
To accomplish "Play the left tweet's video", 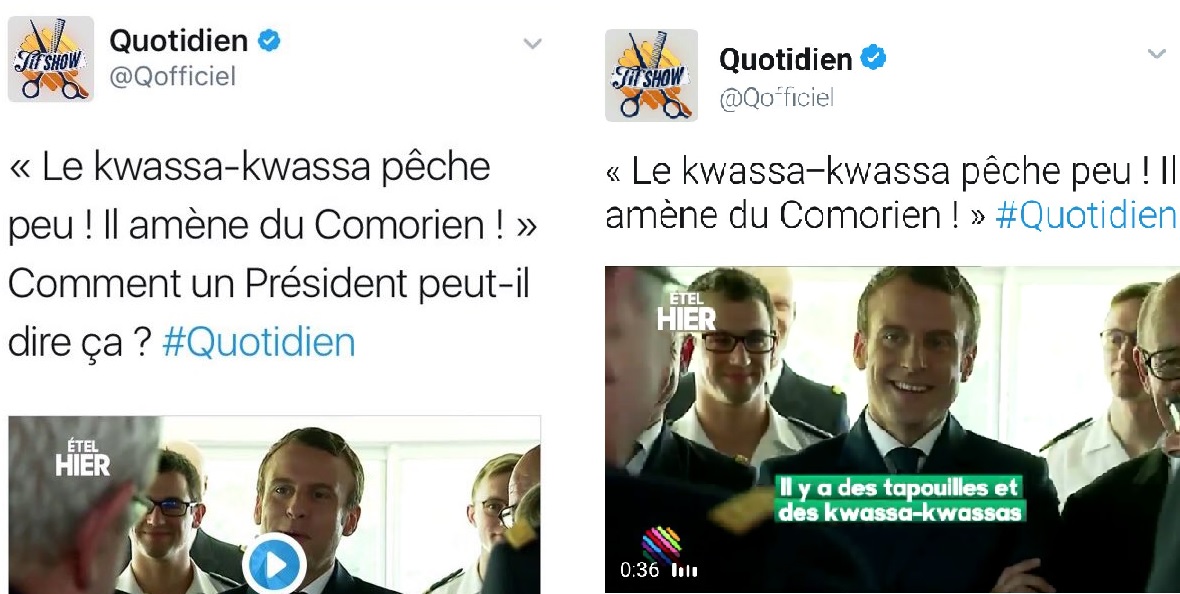I will click(274, 564).
